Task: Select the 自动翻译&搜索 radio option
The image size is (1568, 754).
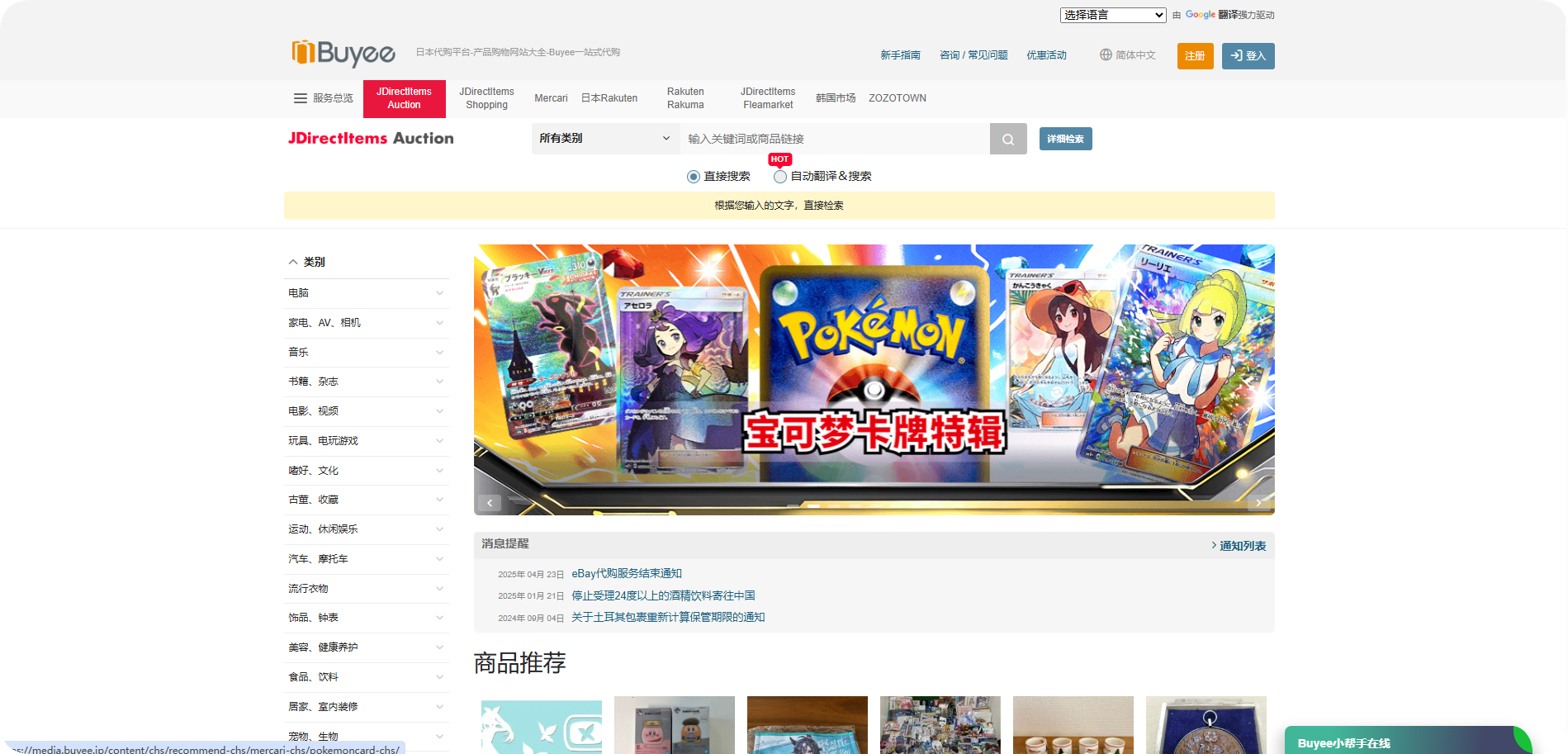Action: [x=780, y=177]
